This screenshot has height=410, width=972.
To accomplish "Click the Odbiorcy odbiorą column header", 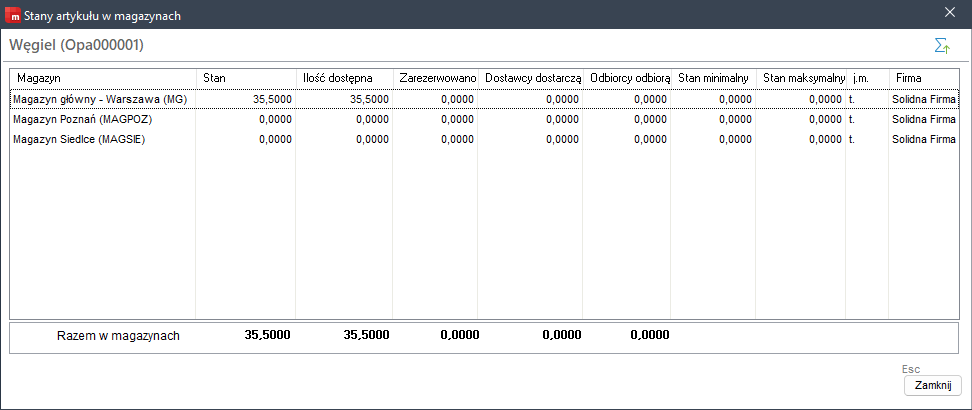I will point(627,79).
